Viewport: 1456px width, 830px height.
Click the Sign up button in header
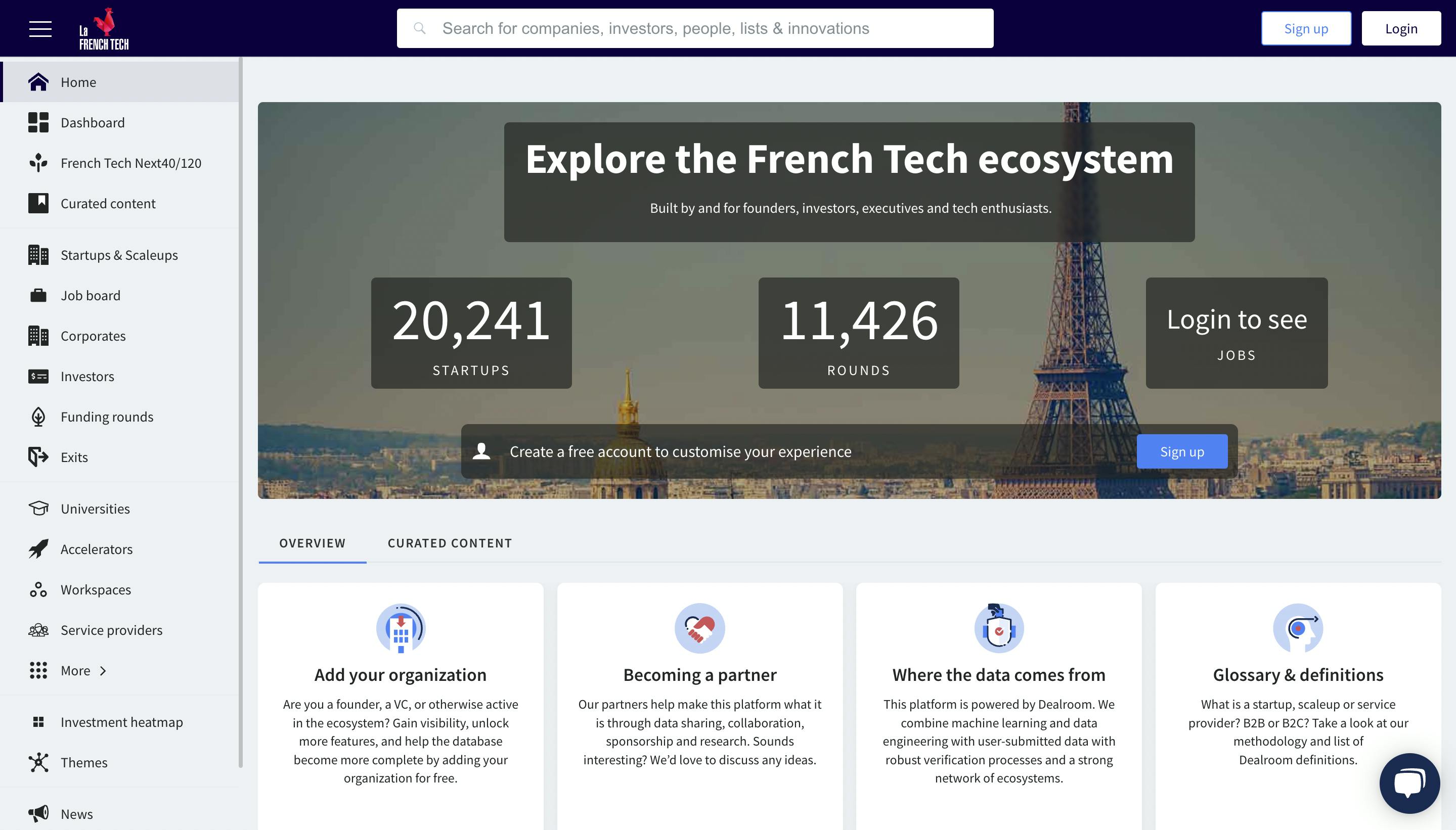(x=1305, y=28)
